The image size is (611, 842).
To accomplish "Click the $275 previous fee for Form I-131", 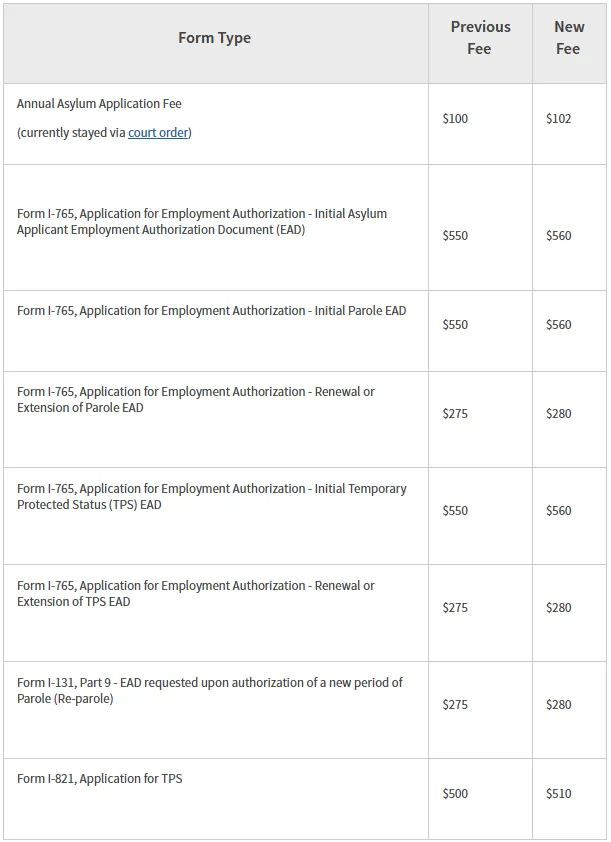I will [455, 705].
